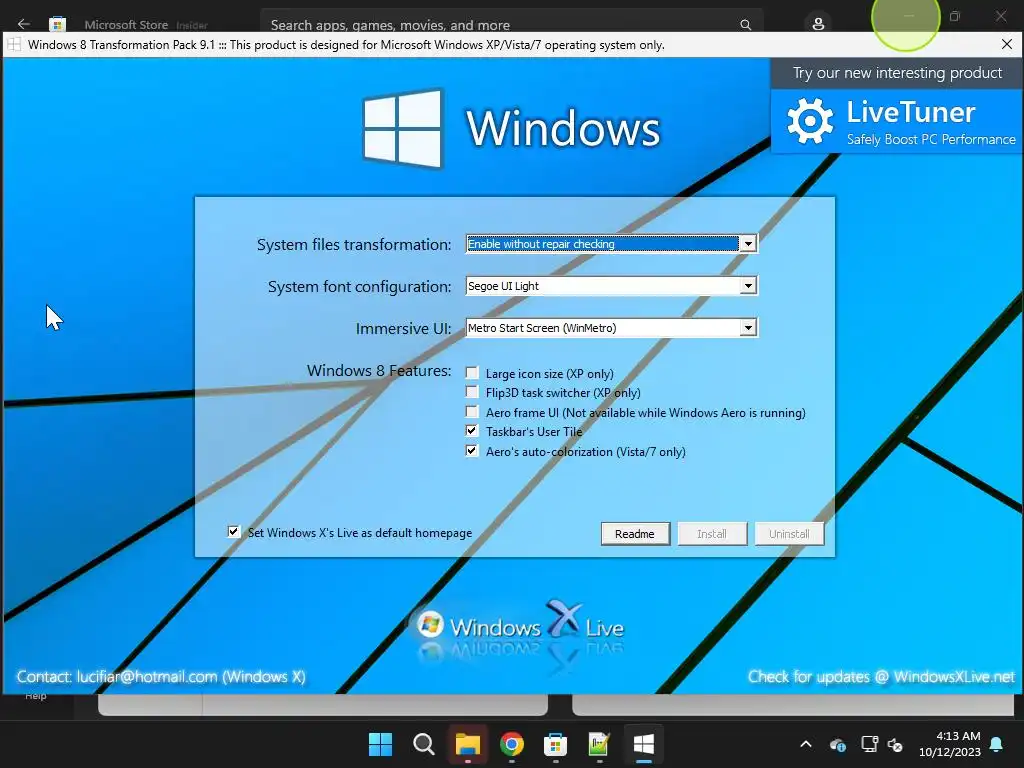
Task: Click the muted volume tray icon
Action: coord(895,744)
